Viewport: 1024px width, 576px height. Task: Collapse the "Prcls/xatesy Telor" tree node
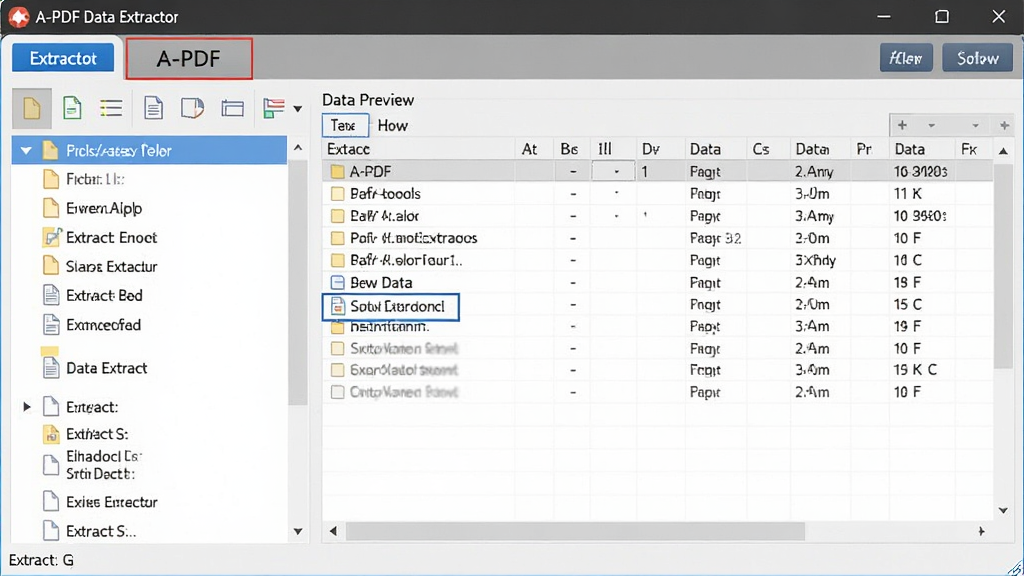26,151
